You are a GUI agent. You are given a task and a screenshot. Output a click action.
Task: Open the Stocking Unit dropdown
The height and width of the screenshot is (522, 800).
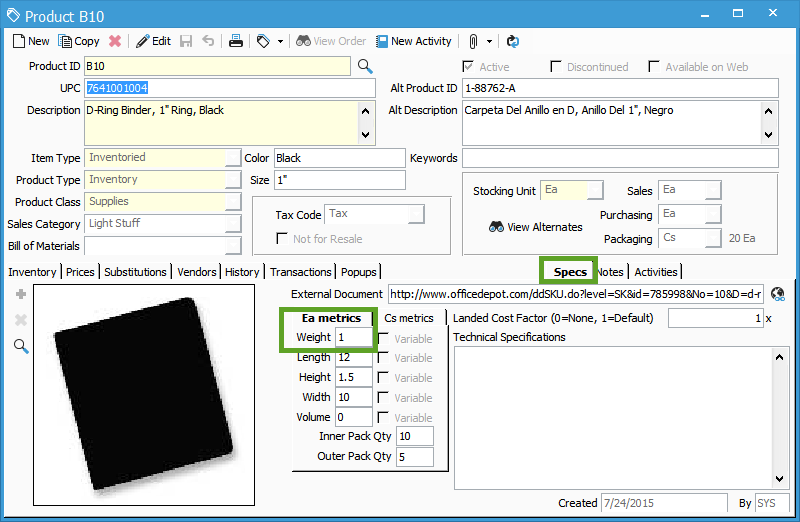point(595,190)
